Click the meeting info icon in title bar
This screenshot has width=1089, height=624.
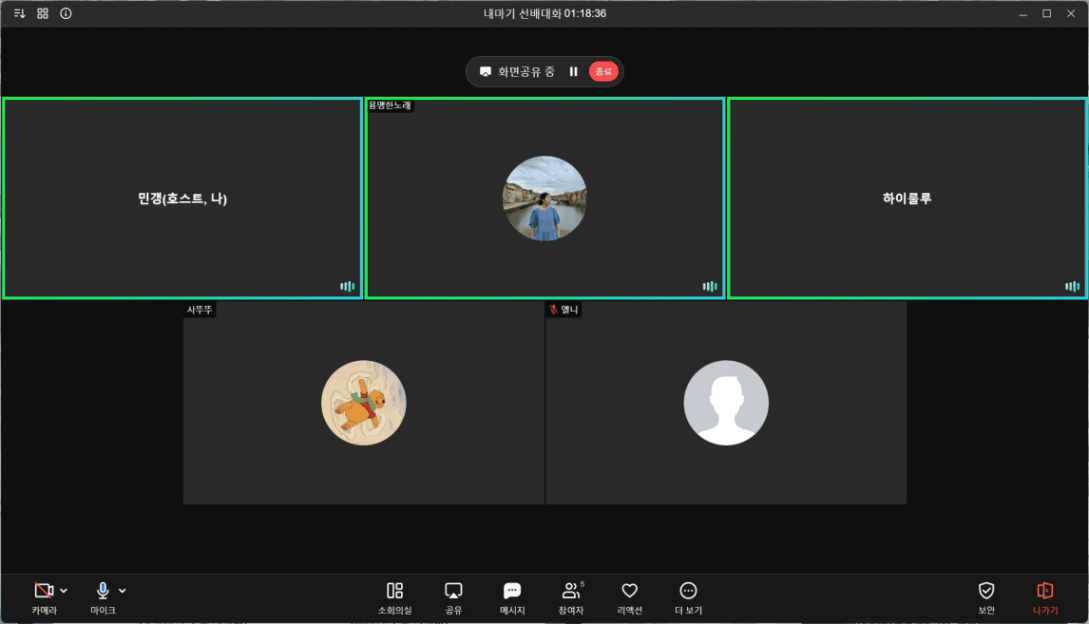[x=66, y=14]
